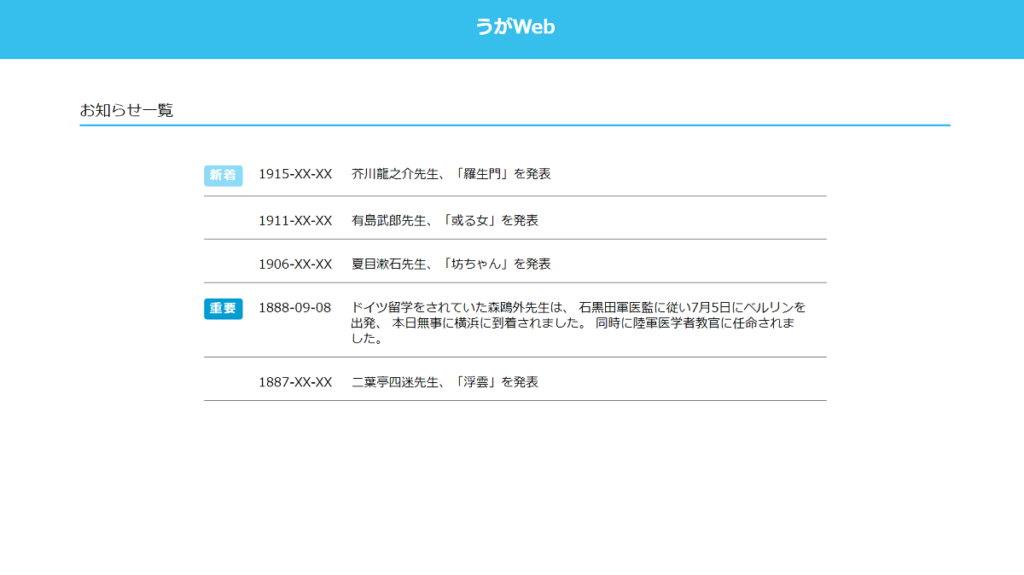Click the 1906-XX-XX date
Viewport: 1024px width, 575px height.
click(295, 264)
